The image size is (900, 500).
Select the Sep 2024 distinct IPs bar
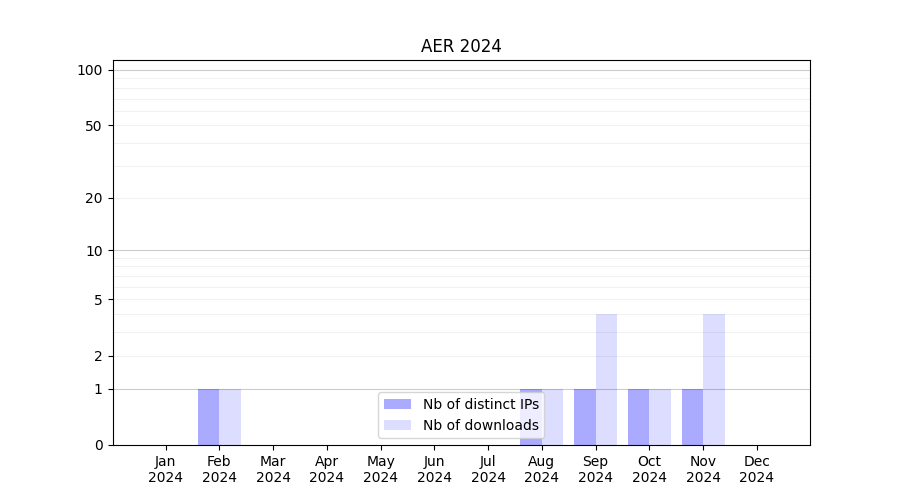pos(584,417)
